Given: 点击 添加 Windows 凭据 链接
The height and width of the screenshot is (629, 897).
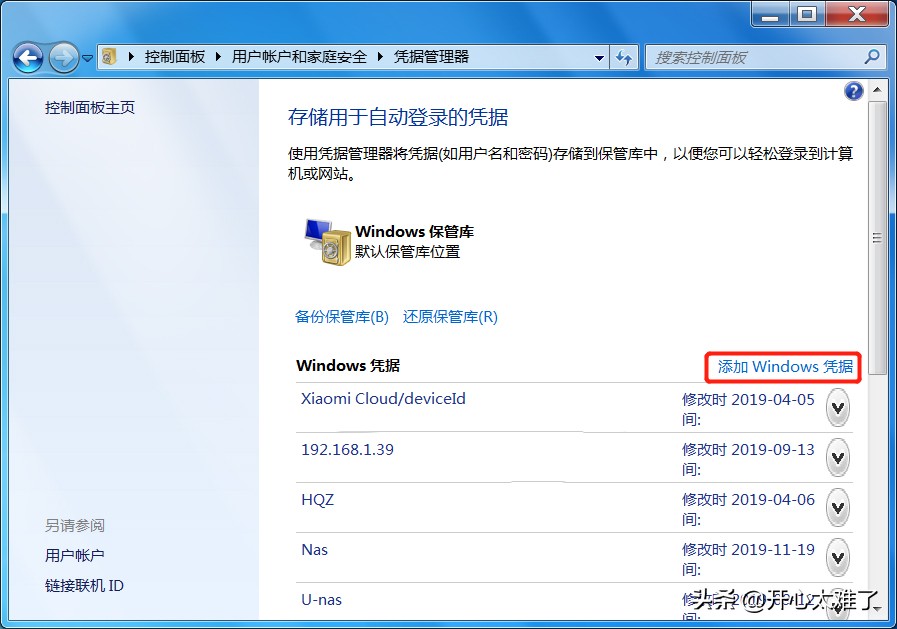Looking at the screenshot, I should pos(783,367).
